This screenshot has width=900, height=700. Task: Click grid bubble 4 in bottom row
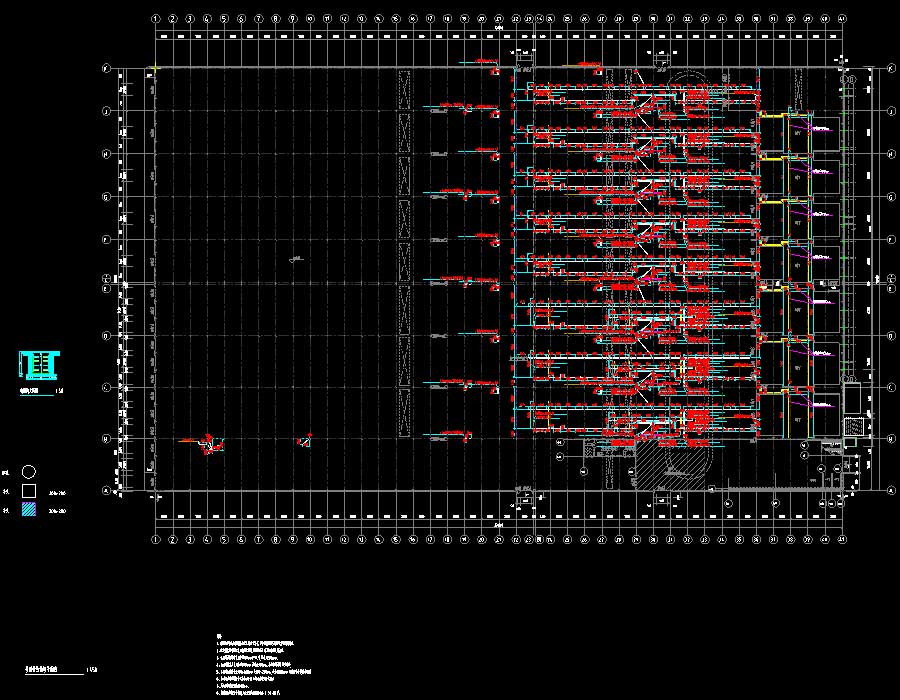click(207, 539)
